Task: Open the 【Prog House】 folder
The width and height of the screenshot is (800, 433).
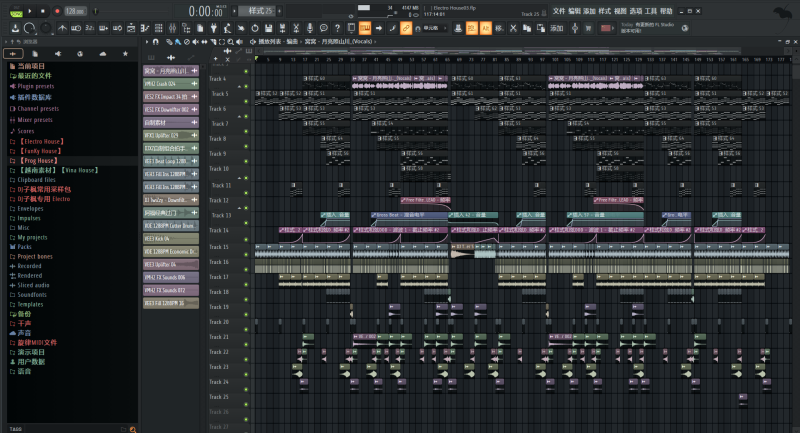Action: [38, 161]
